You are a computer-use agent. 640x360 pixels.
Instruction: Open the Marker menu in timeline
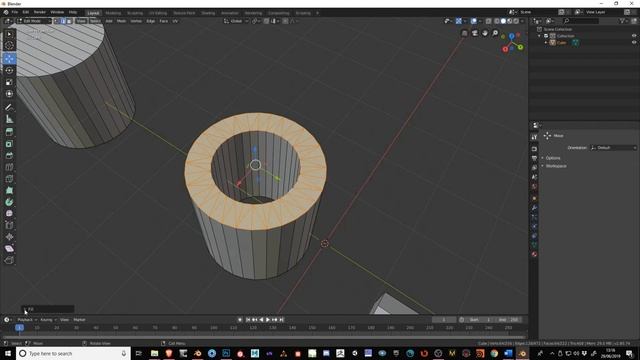click(79, 320)
